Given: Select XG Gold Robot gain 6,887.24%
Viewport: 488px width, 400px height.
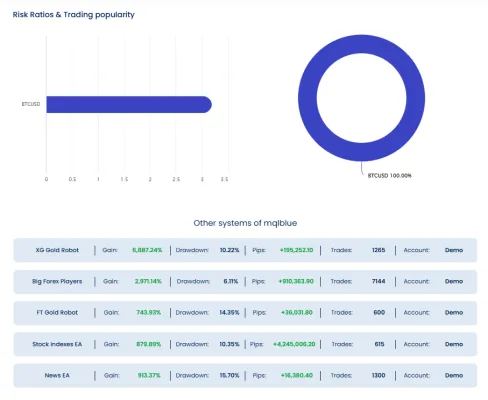Looking at the screenshot, I should tap(147, 250).
